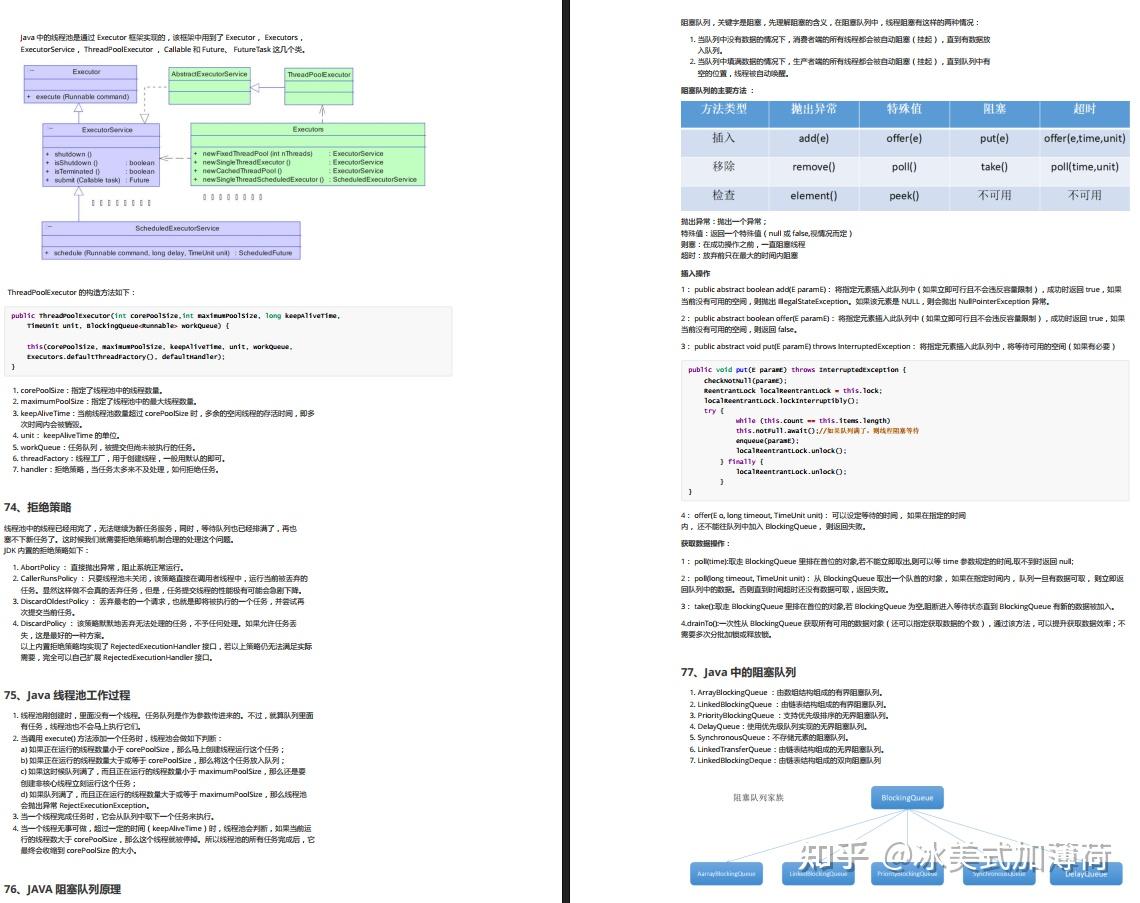Click the '1. ArrayBlockingQueue' list item
Image resolution: width=1140 pixels, height=903 pixels.
click(x=786, y=693)
